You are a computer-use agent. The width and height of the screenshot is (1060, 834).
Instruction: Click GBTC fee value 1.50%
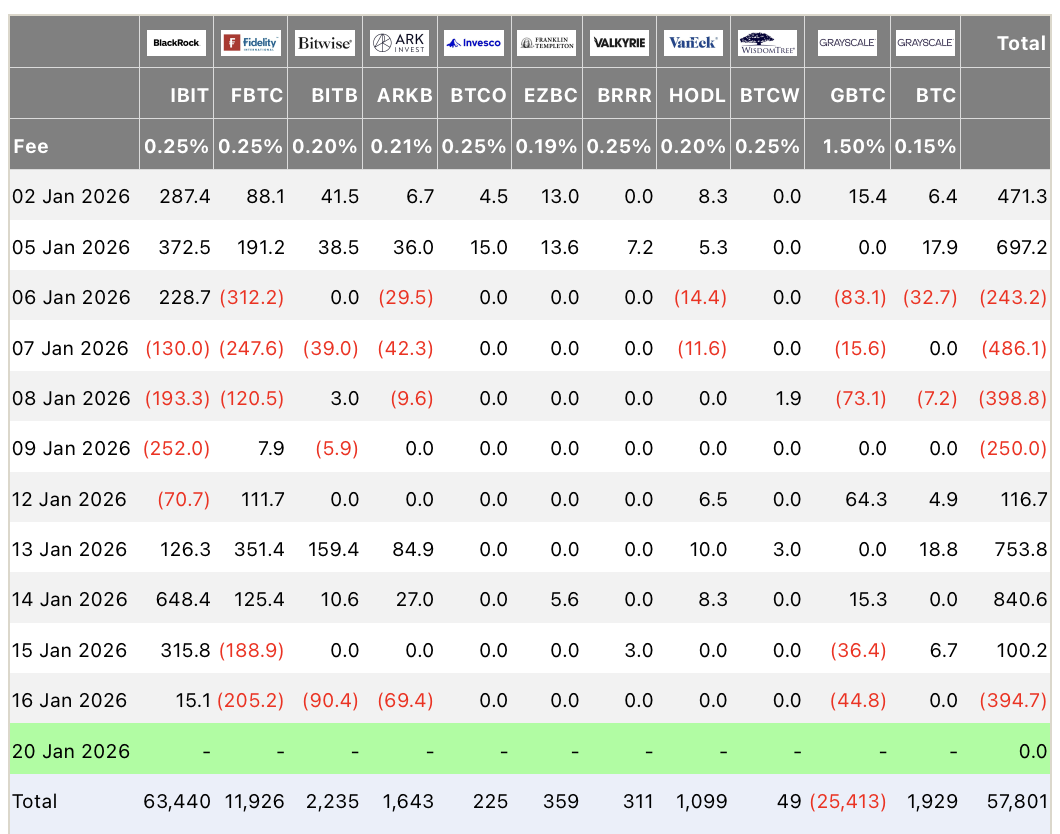pyautogui.click(x=853, y=146)
